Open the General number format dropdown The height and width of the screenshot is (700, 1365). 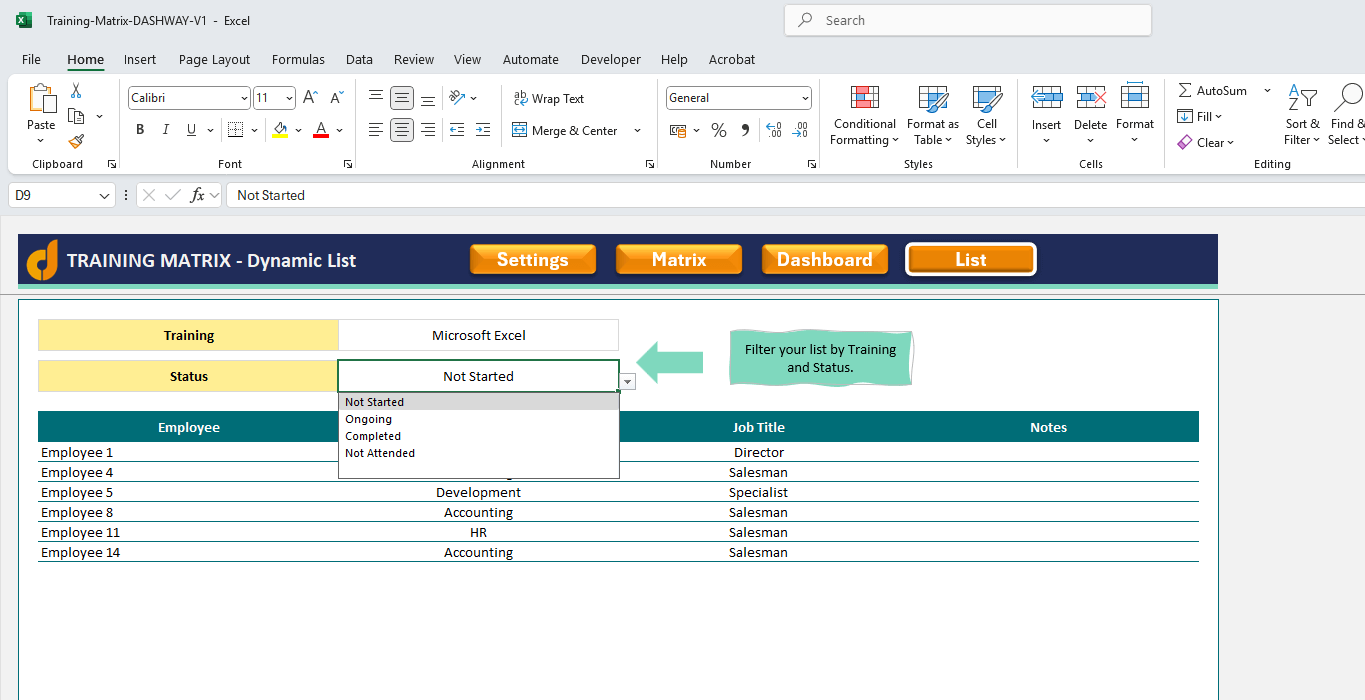pyautogui.click(x=805, y=98)
